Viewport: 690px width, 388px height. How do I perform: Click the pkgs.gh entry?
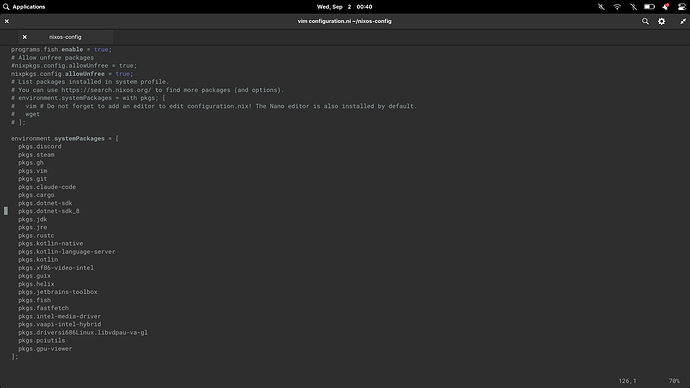click(31, 163)
